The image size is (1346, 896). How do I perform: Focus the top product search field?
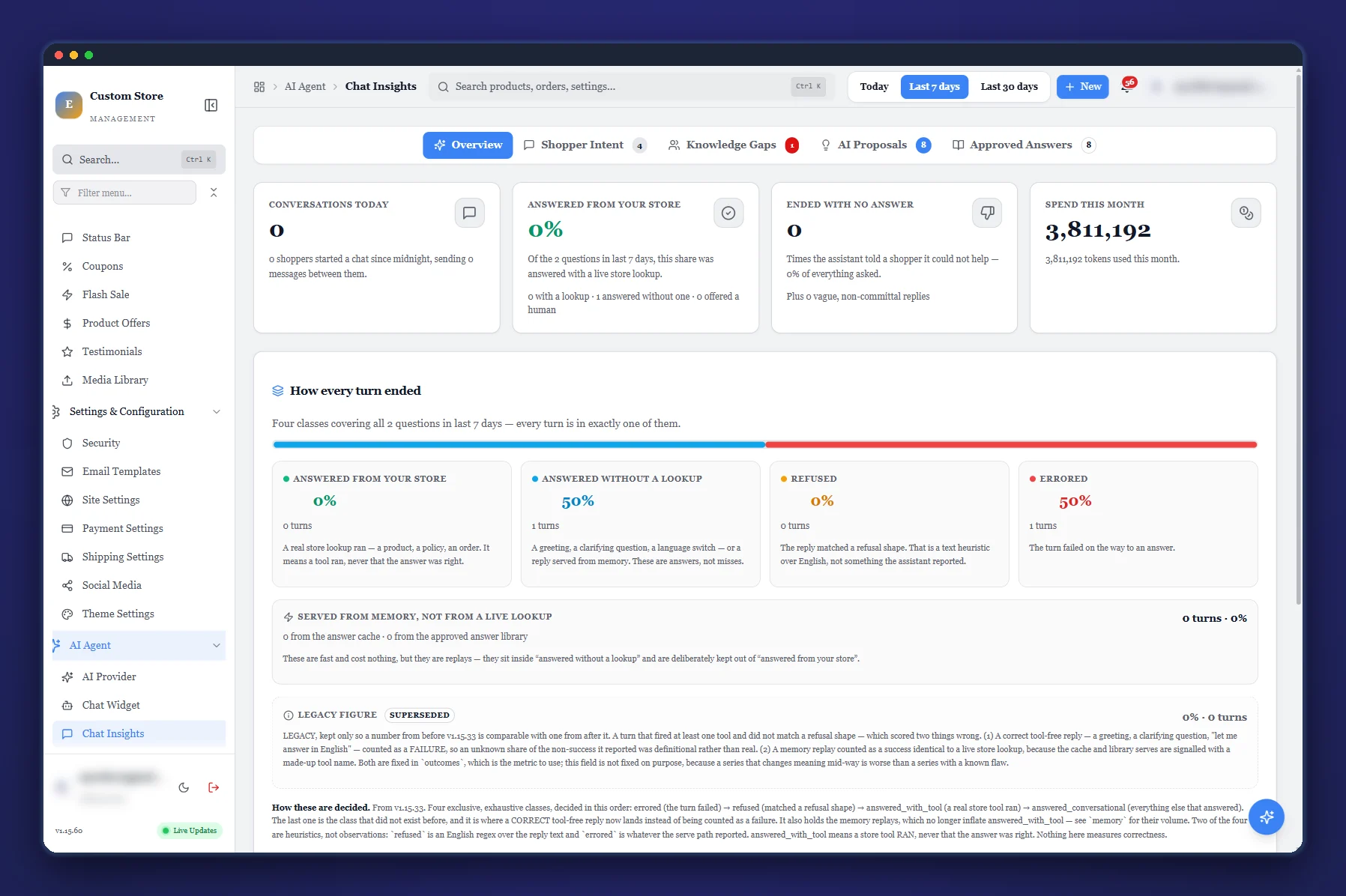(x=631, y=87)
